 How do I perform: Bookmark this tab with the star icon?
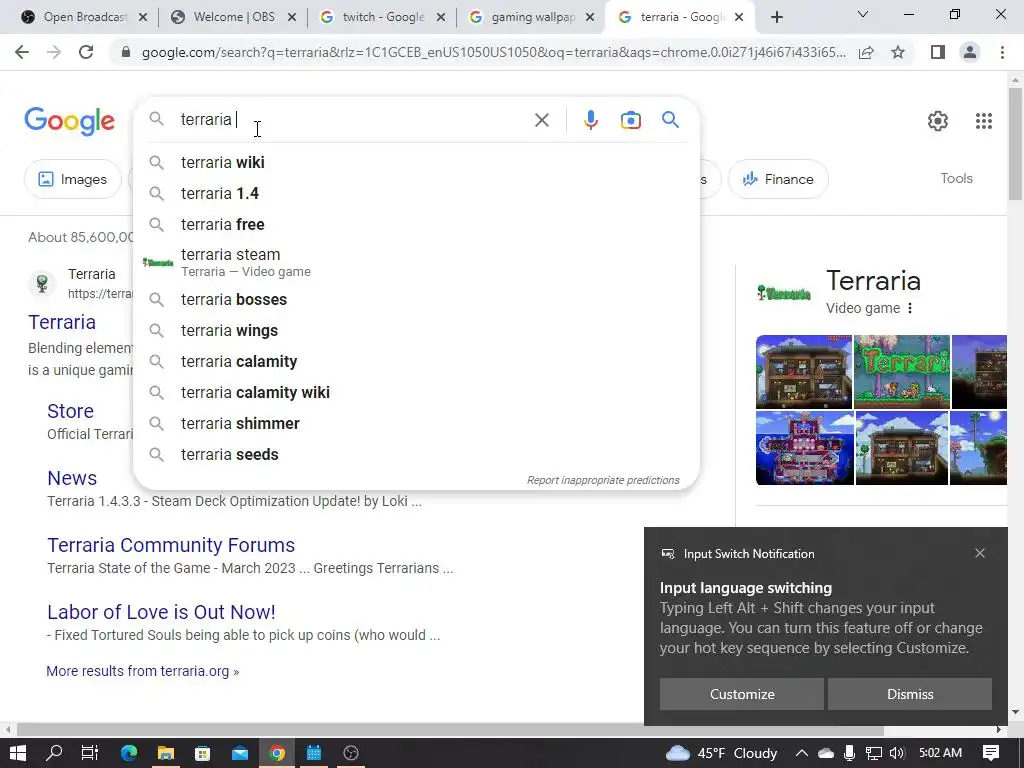898,52
